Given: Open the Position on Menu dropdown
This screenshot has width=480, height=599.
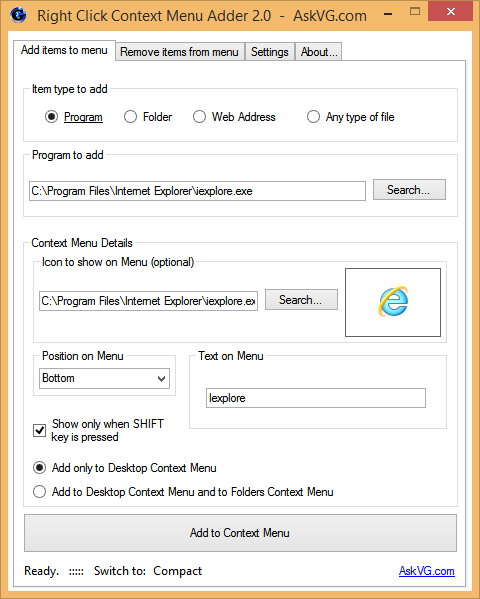Looking at the screenshot, I should pos(104,378).
